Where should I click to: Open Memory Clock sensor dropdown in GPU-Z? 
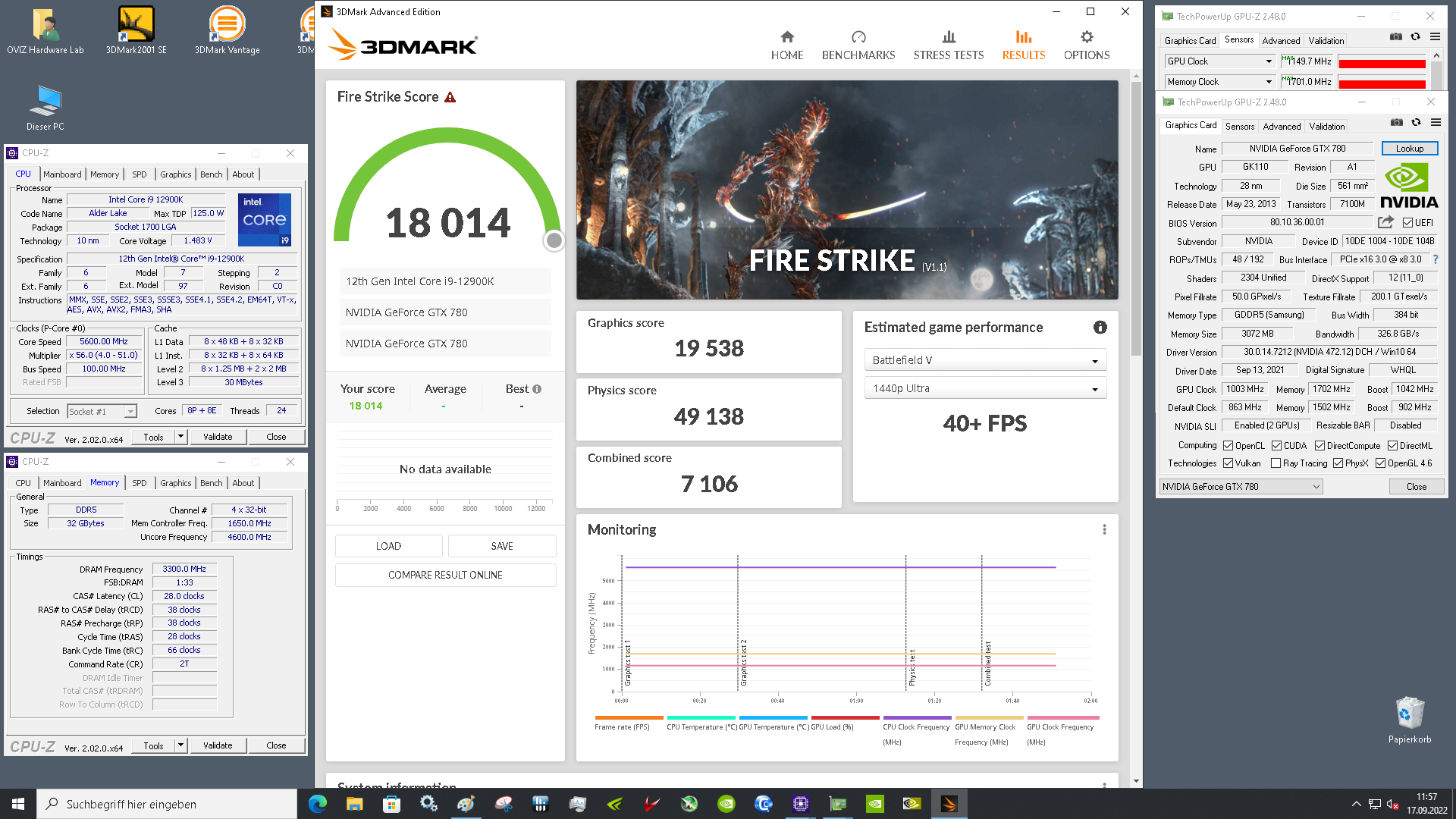coord(1220,82)
